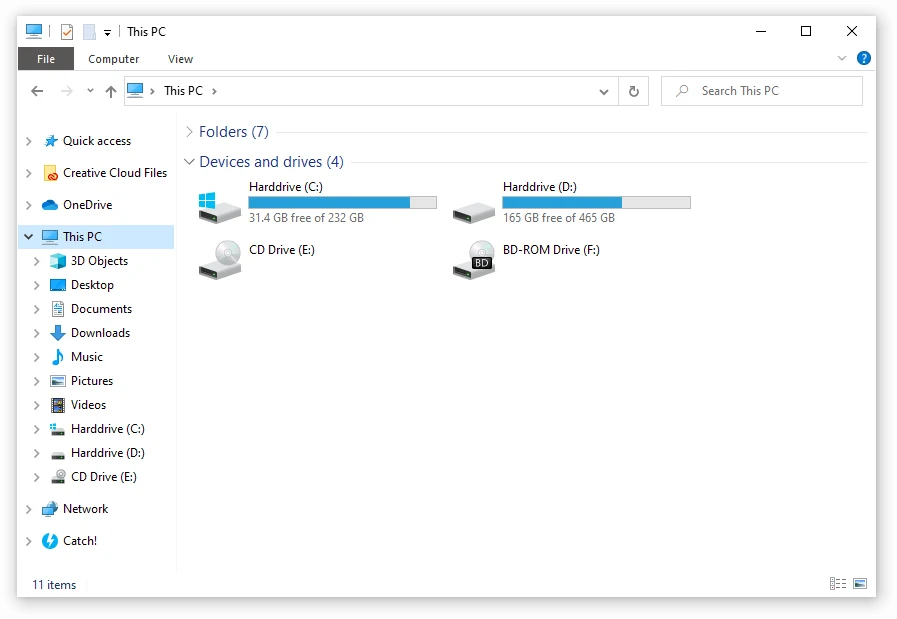Collapse the Devices and drives group
This screenshot has height=619, width=897.
189,162
